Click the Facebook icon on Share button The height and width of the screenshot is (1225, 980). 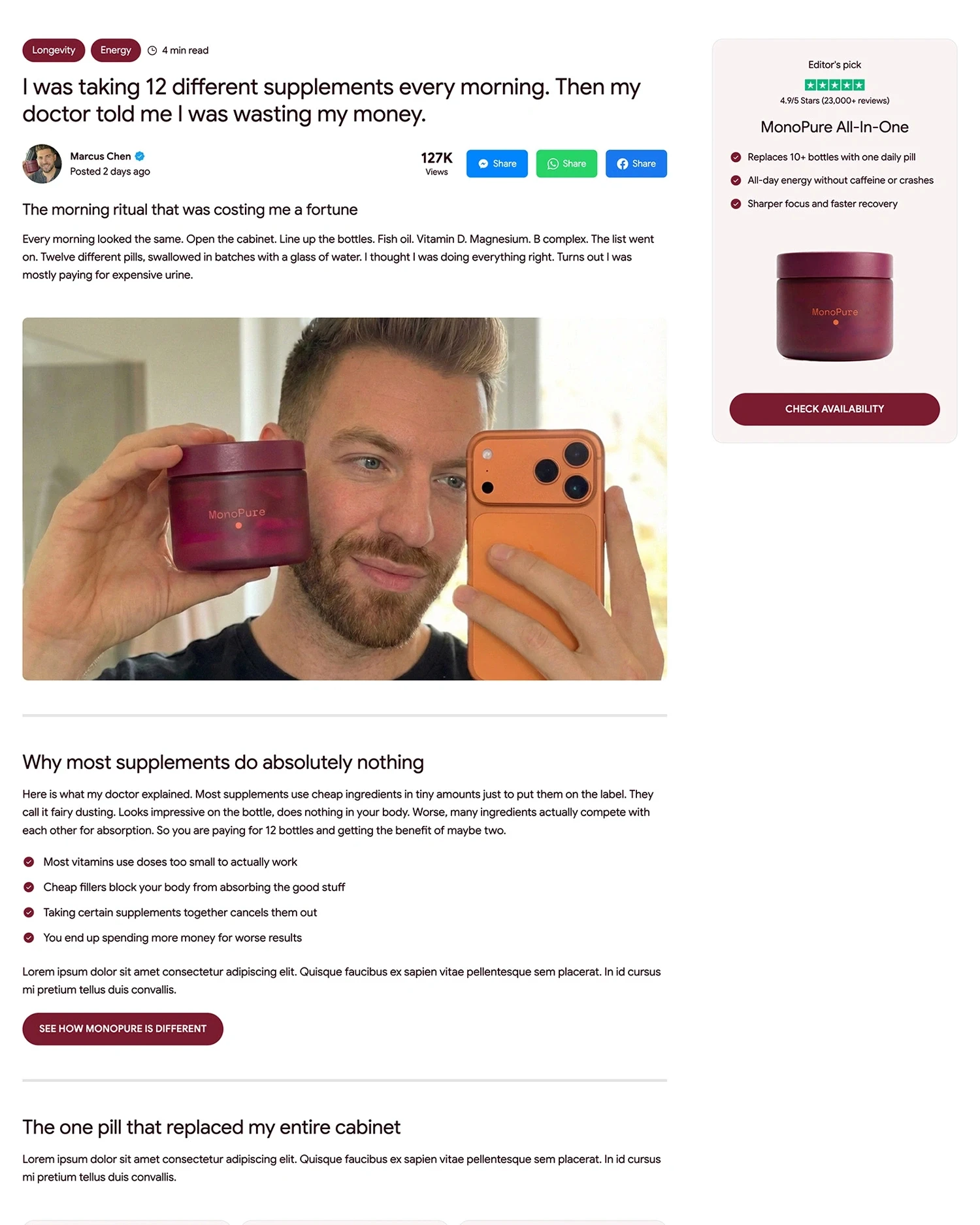point(623,164)
